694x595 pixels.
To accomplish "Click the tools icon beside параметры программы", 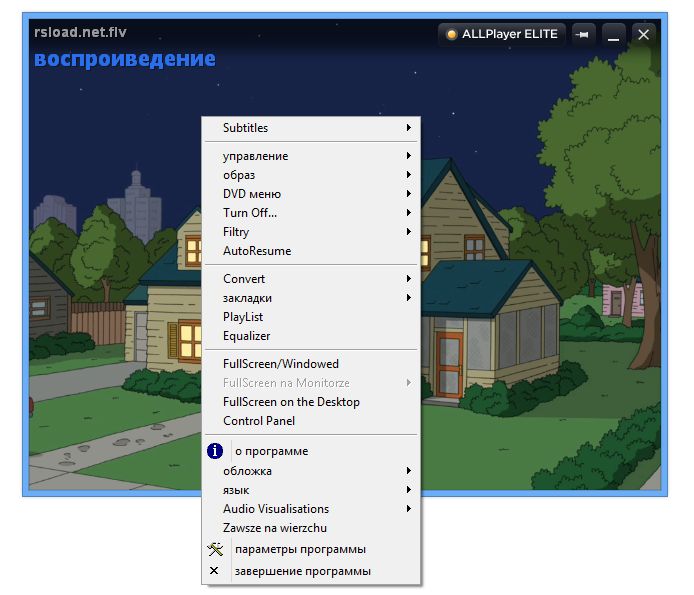I will click(215, 549).
